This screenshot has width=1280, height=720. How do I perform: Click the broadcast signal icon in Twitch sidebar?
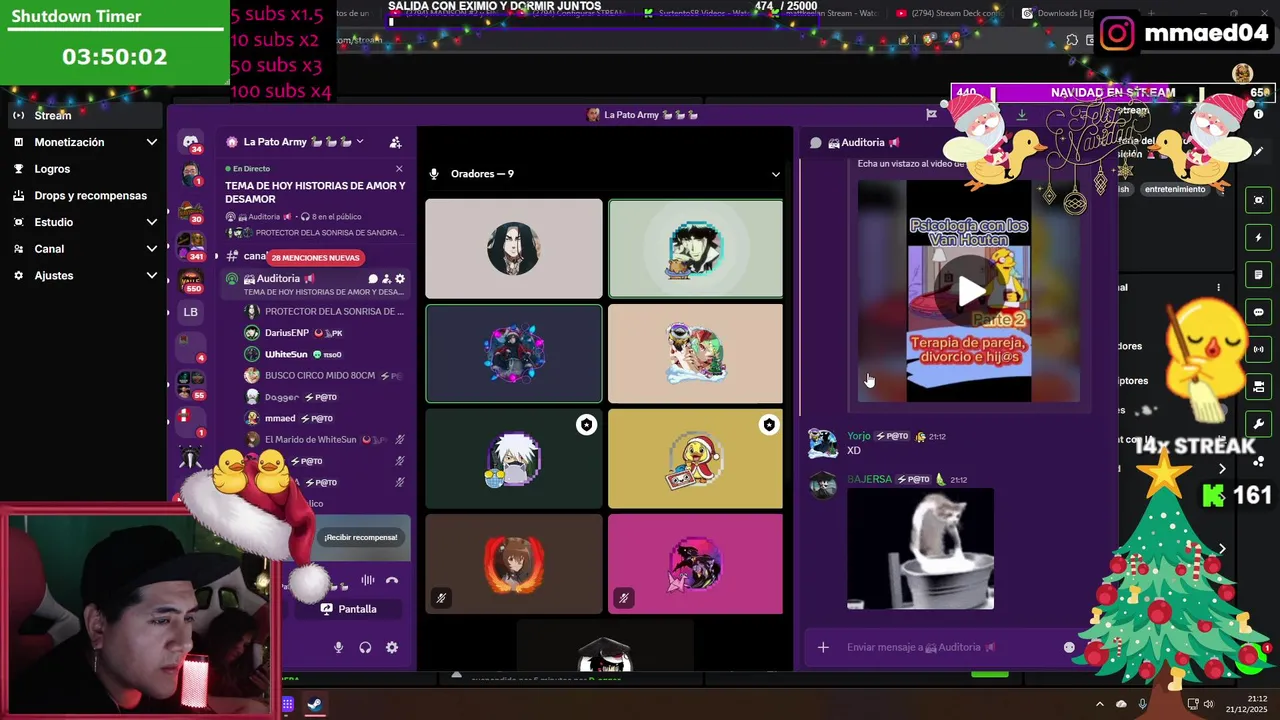(1258, 349)
